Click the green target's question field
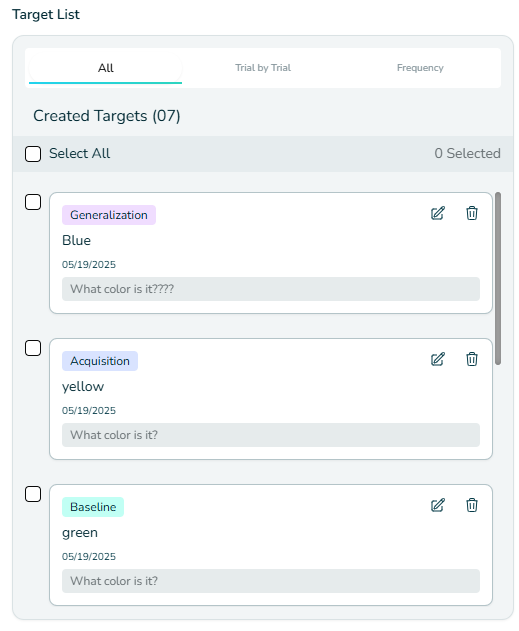The image size is (519, 631). pos(271,581)
